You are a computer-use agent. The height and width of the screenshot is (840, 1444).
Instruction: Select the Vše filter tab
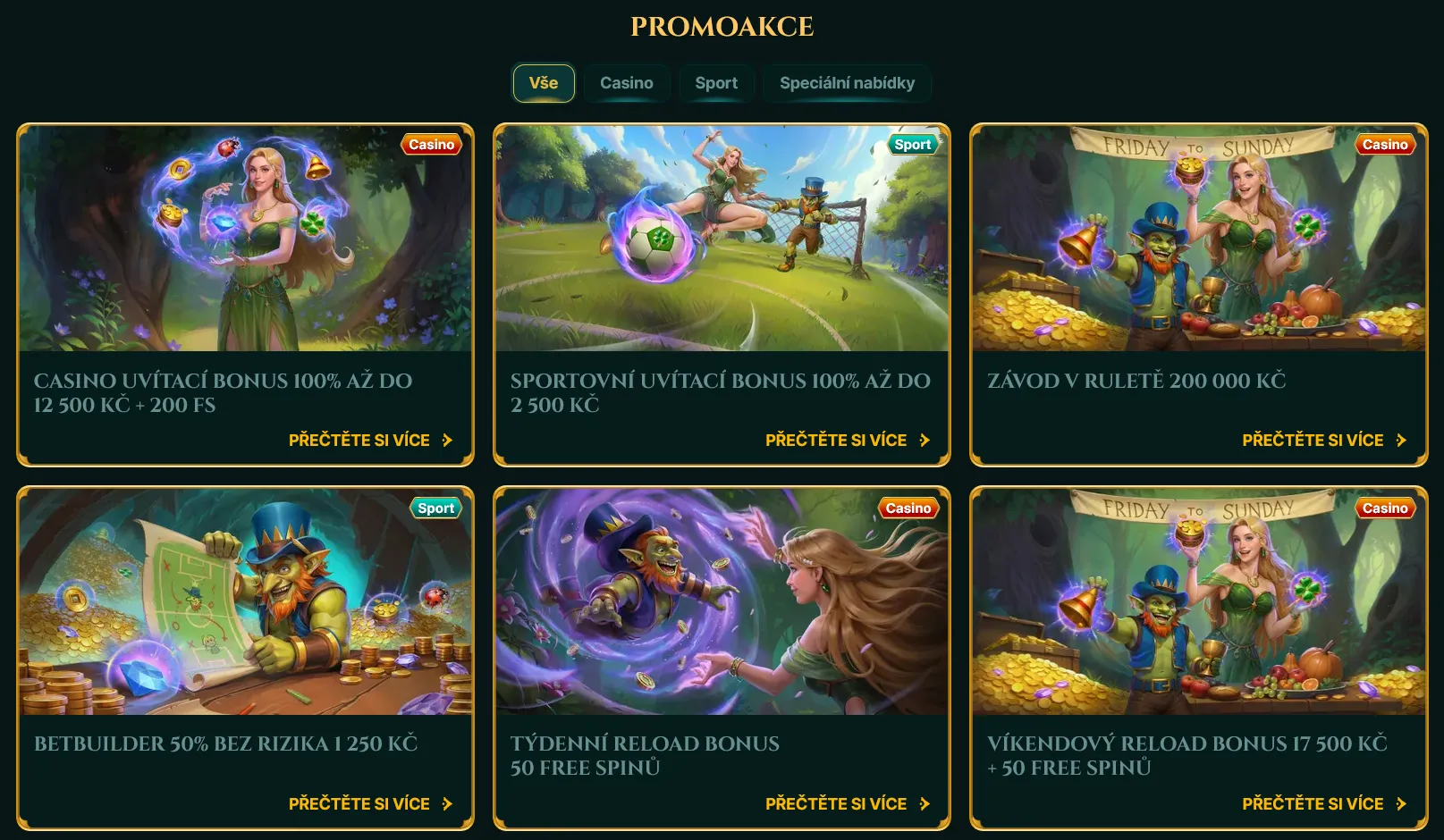(544, 83)
